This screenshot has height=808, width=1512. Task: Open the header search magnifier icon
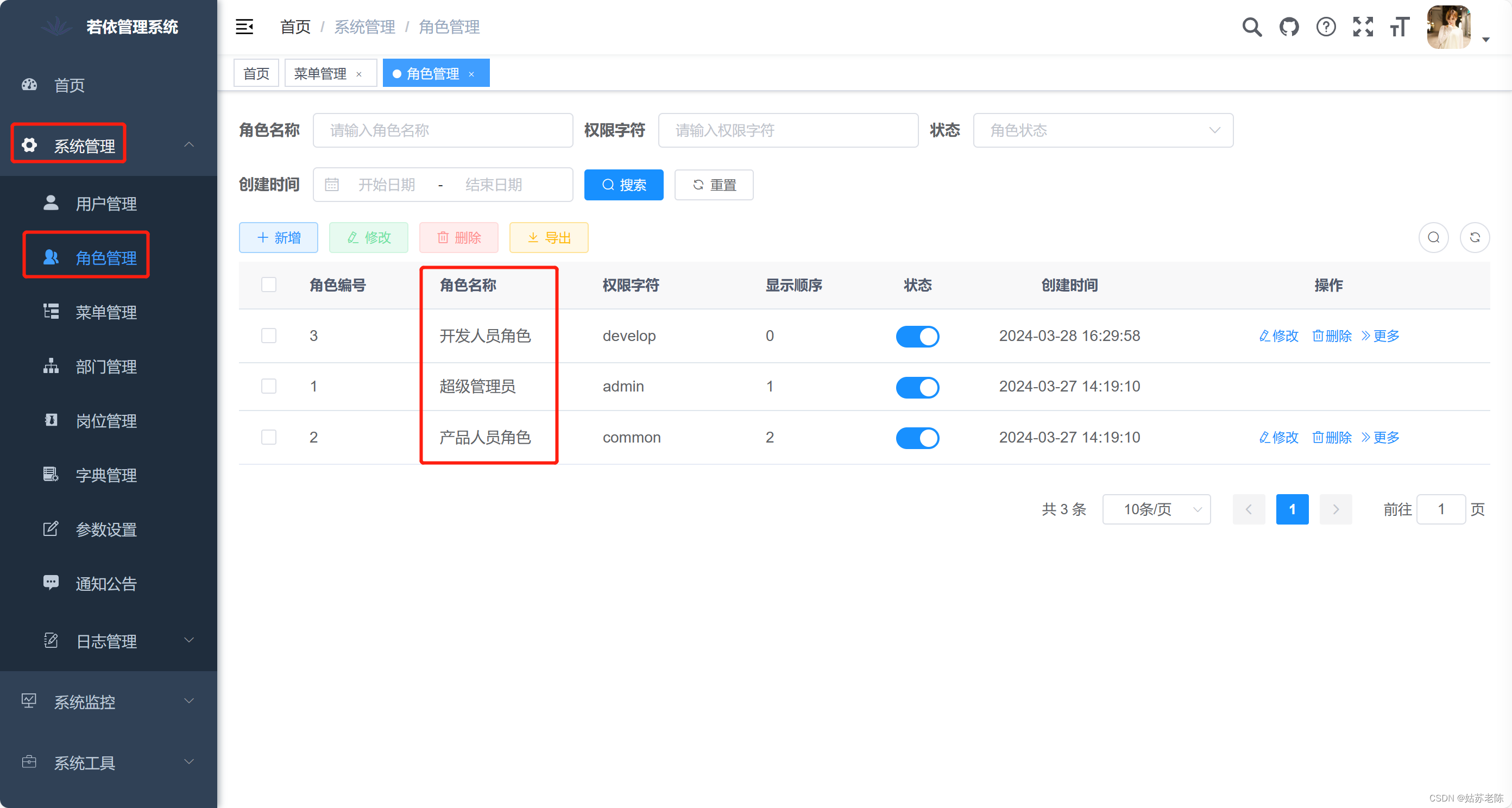(x=1251, y=27)
